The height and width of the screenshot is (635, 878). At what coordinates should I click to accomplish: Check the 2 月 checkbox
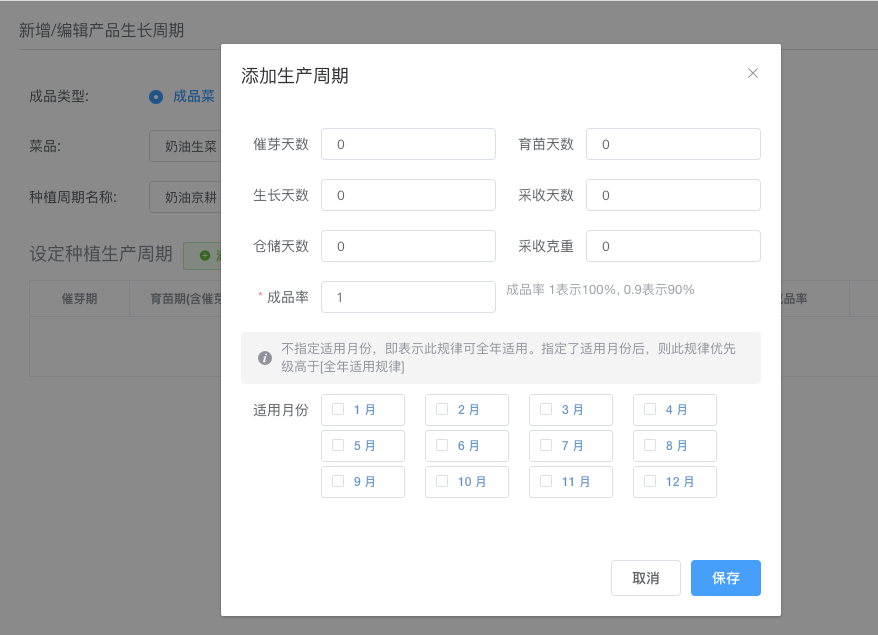click(442, 409)
